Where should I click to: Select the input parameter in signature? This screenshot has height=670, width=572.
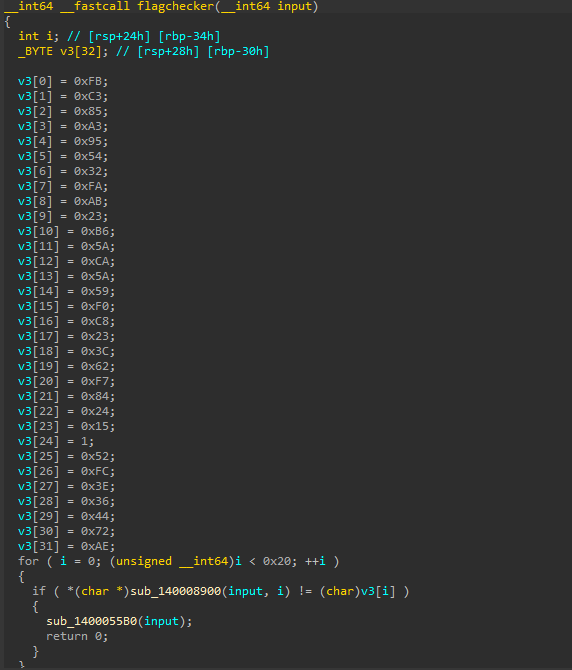point(295,6)
